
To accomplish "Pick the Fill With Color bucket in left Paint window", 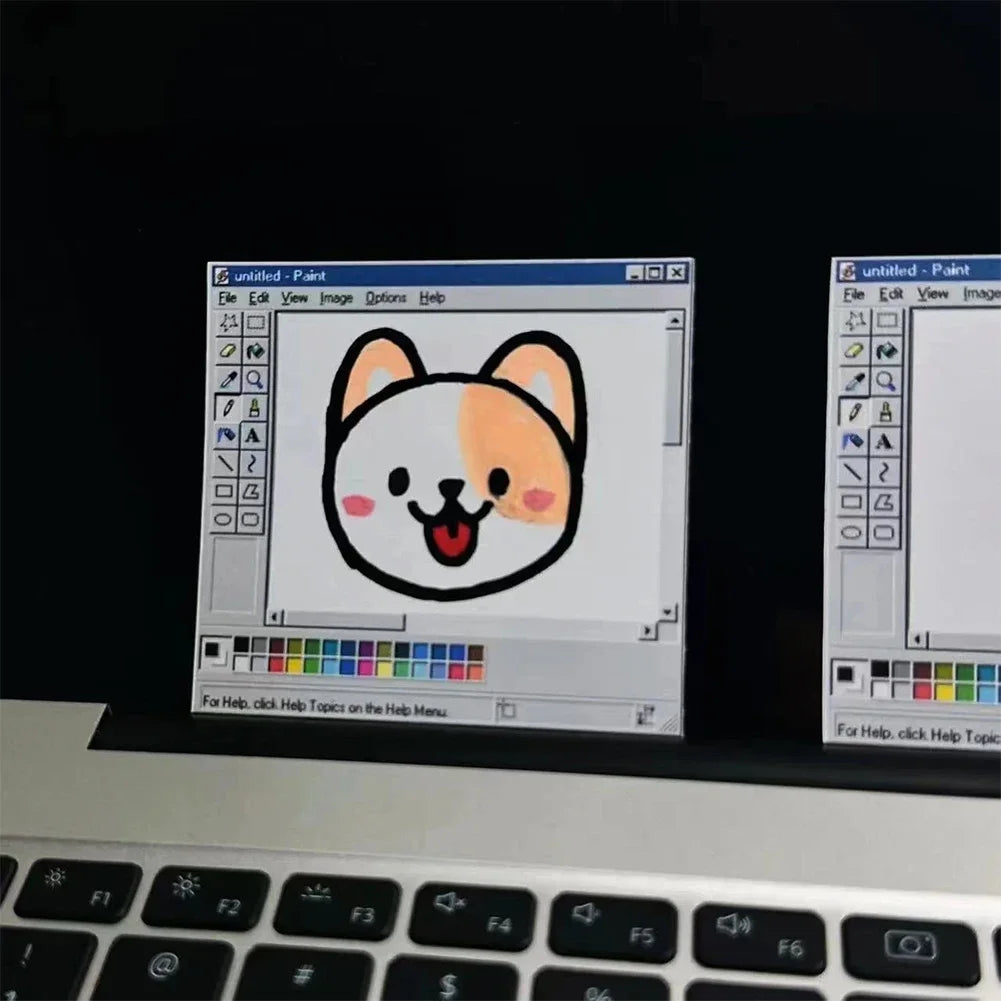I will point(255,350).
